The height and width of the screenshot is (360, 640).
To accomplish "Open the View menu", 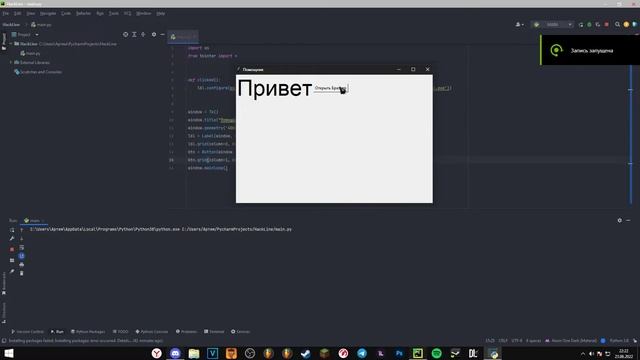I will pos(30,13).
